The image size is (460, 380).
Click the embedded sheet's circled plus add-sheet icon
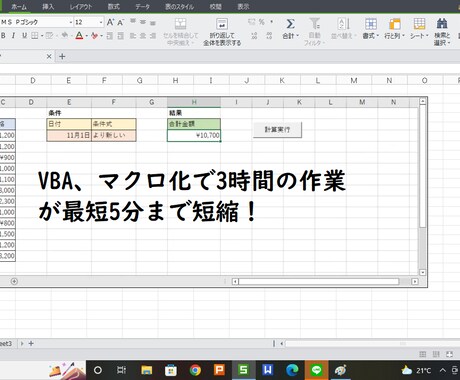[14, 281]
